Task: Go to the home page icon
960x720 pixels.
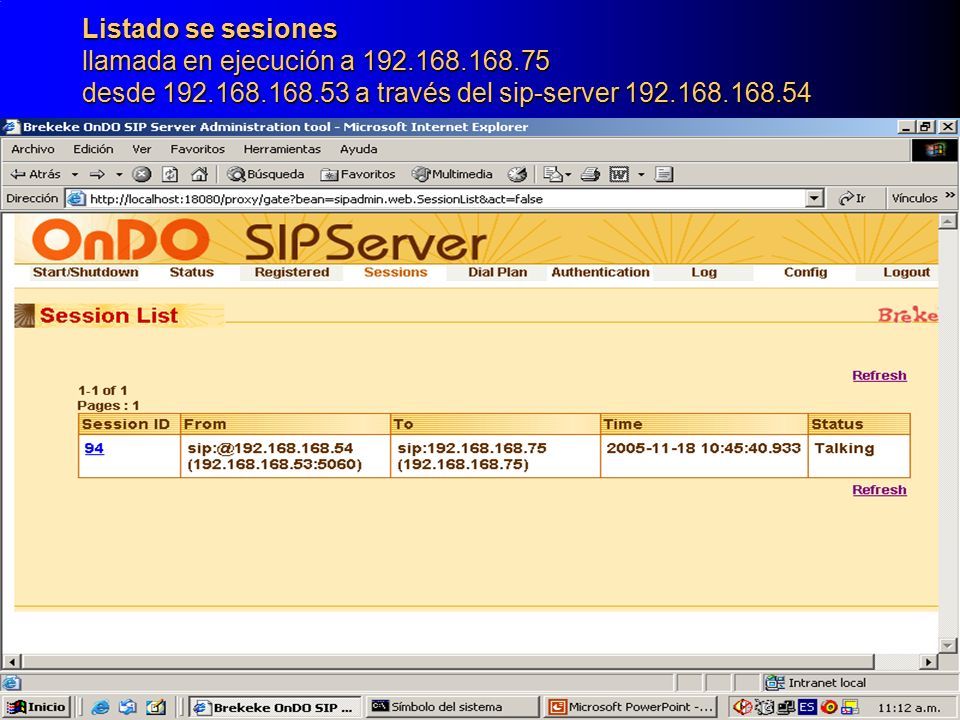Action: click(x=199, y=174)
